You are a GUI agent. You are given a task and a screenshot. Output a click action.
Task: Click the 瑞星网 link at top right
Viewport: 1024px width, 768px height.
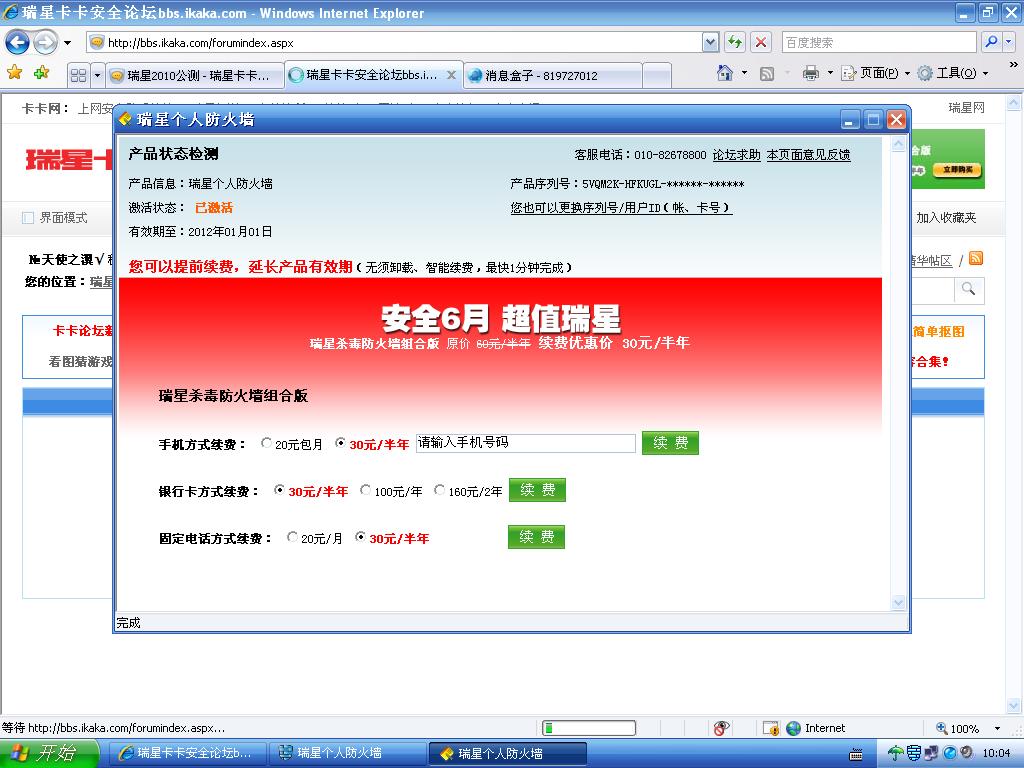pyautogui.click(x=966, y=108)
